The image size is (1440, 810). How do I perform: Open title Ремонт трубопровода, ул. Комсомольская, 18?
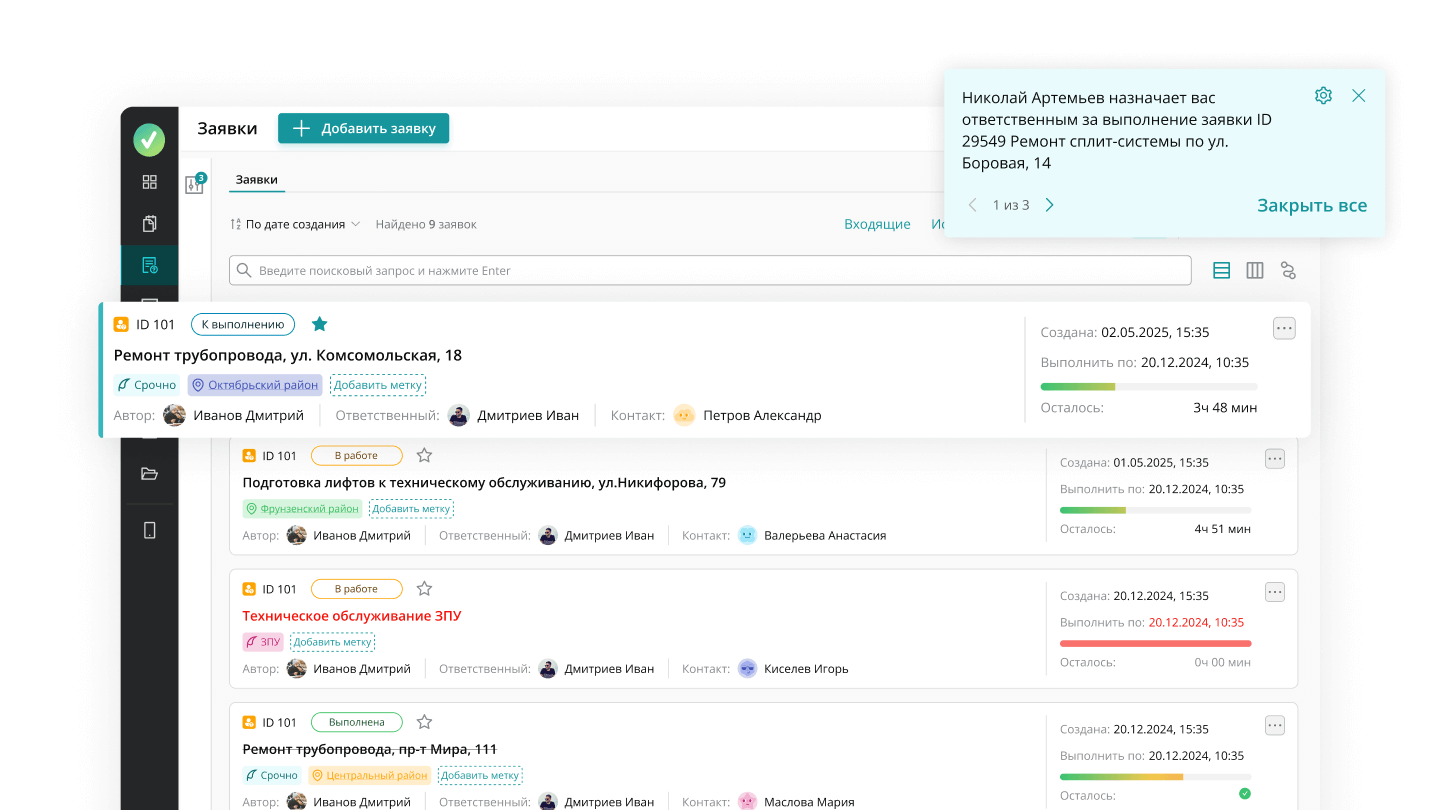[288, 355]
